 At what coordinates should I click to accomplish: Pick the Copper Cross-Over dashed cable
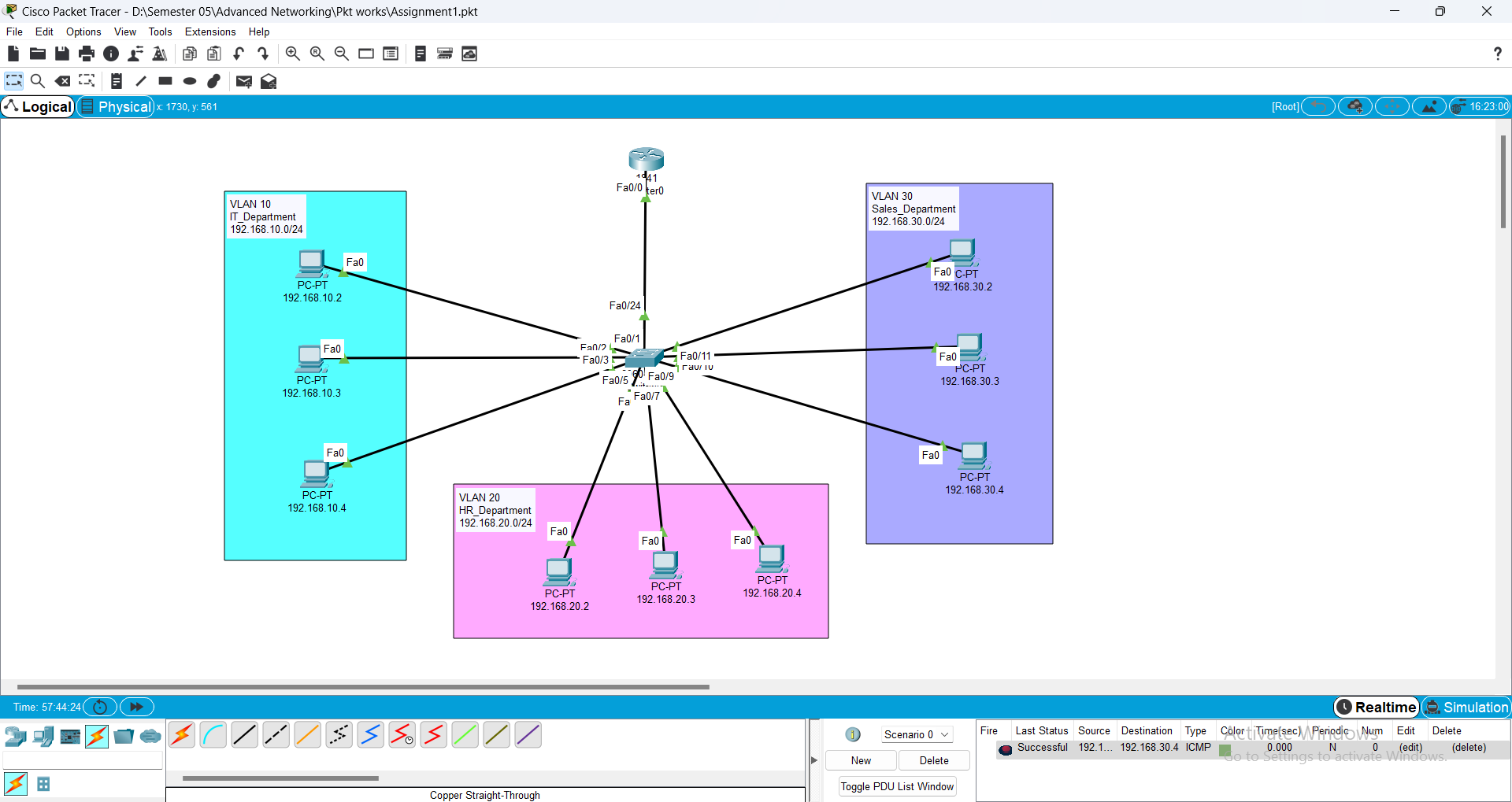276,735
